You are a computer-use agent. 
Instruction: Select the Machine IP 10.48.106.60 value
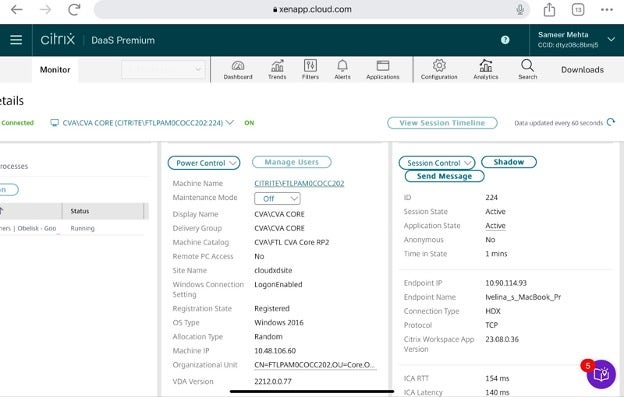(x=275, y=350)
